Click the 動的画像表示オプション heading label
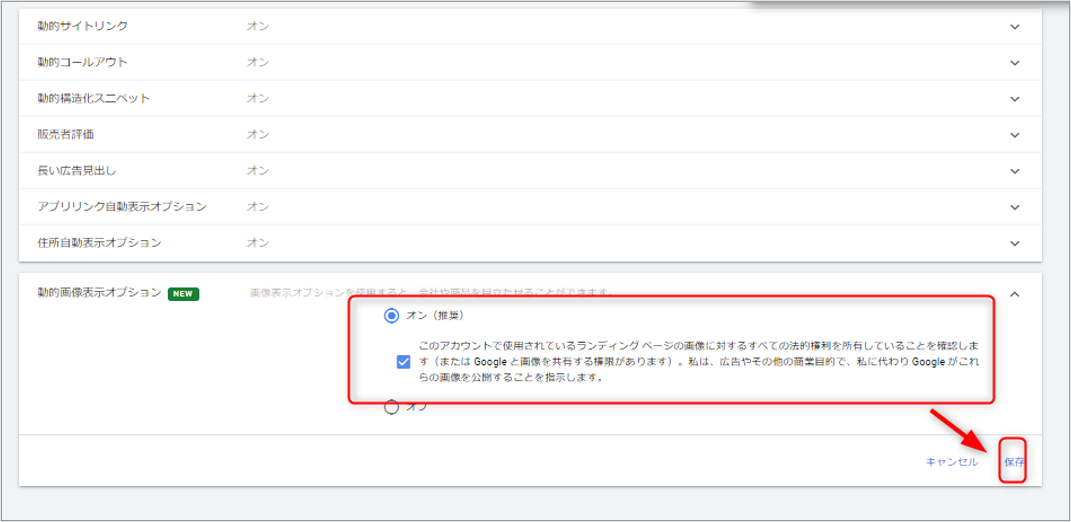The image size is (1071, 522). coord(98,293)
